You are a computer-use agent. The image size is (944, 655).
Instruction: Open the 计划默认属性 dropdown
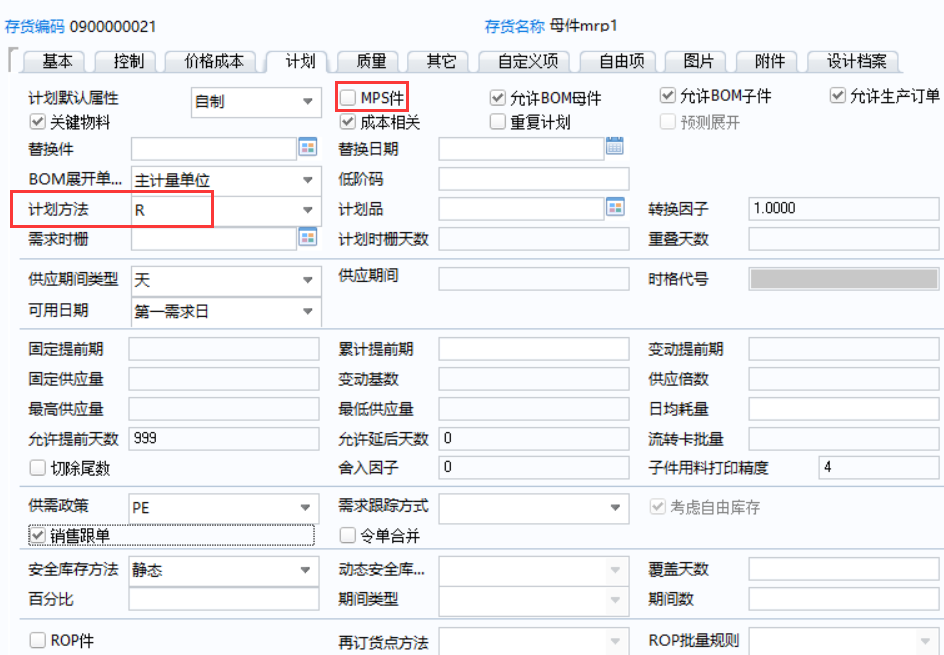[x=307, y=101]
